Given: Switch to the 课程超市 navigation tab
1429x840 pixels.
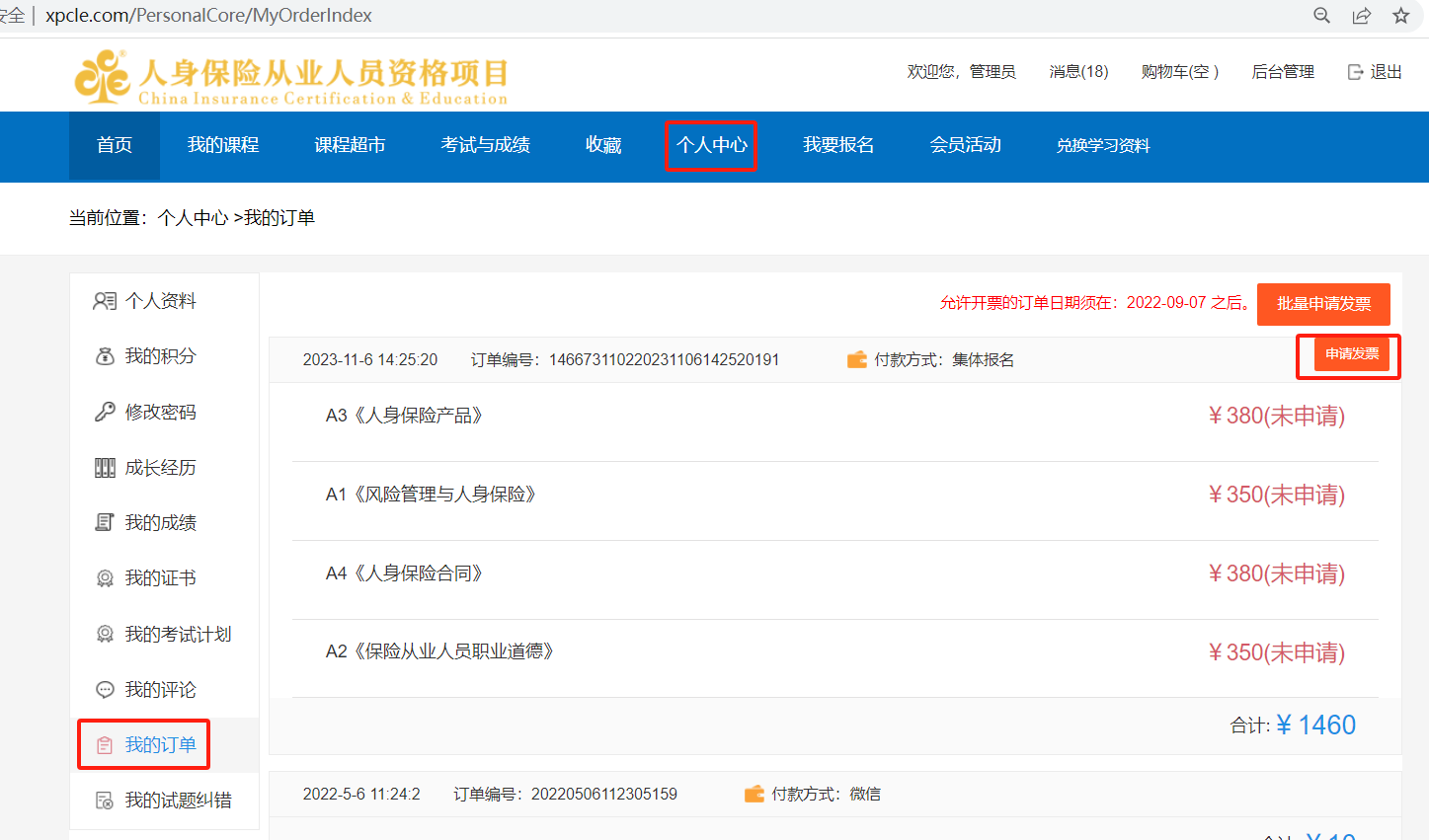Looking at the screenshot, I should 349,144.
